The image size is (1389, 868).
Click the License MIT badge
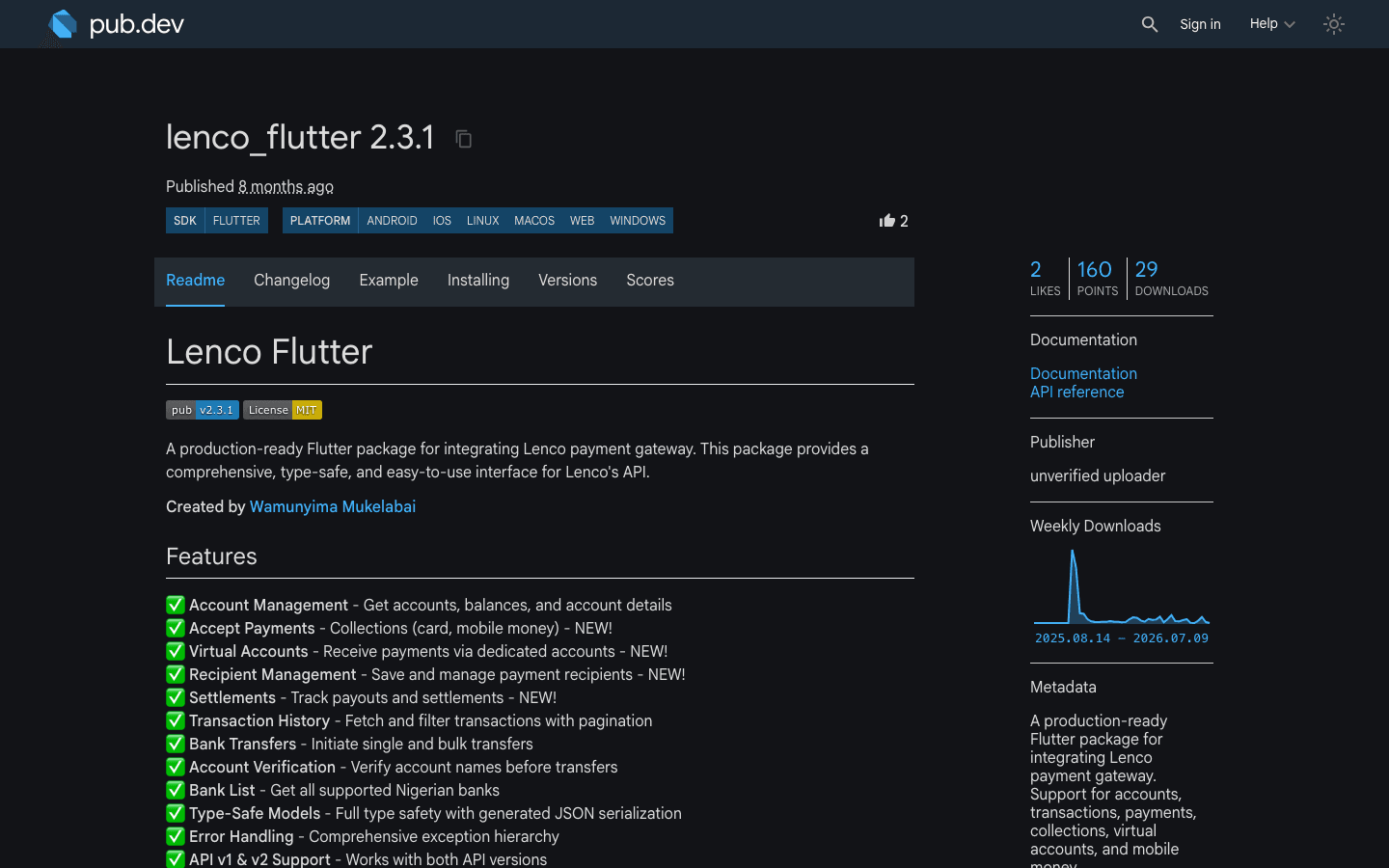(x=283, y=410)
